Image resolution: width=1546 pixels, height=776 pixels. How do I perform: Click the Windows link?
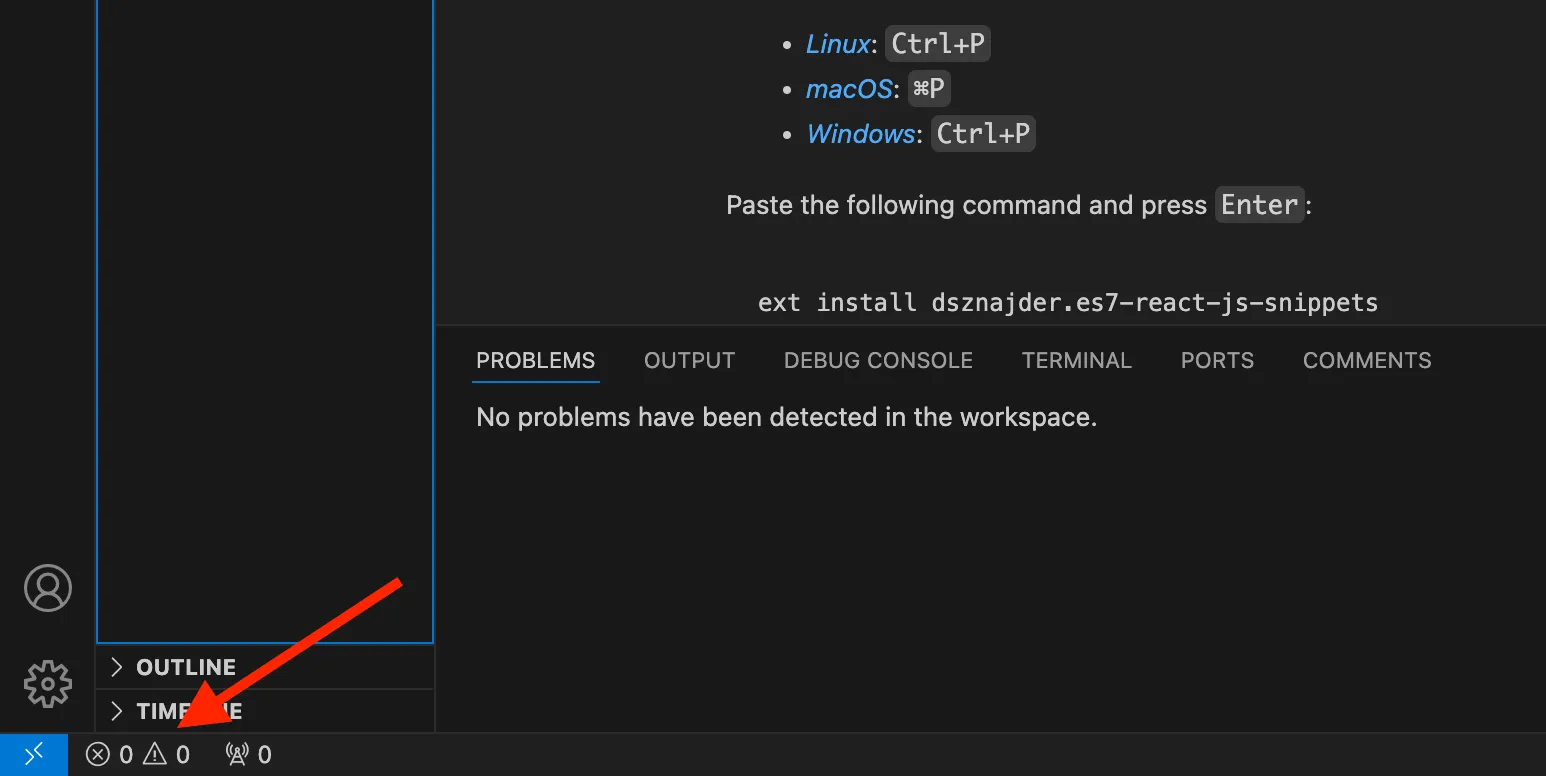point(860,133)
